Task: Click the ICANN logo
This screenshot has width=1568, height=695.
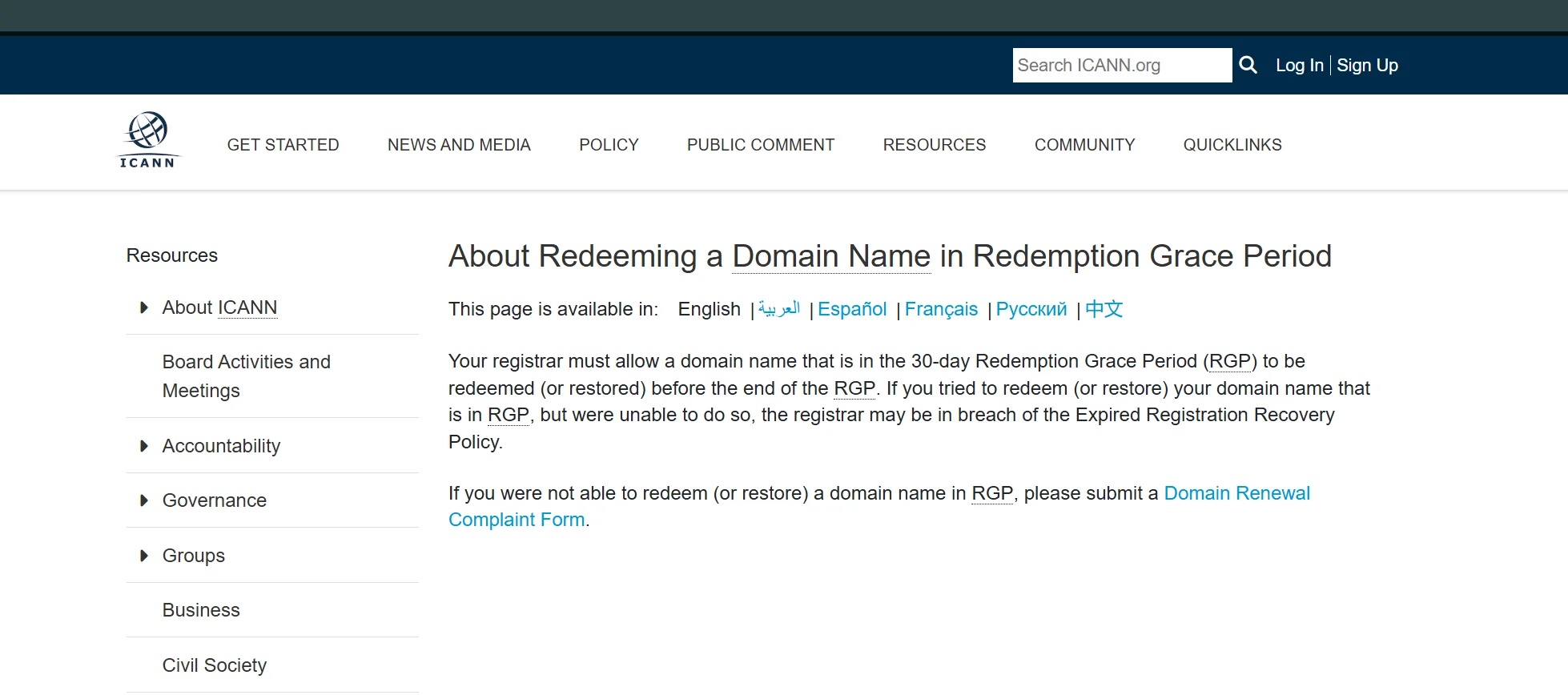Action: coord(149,140)
